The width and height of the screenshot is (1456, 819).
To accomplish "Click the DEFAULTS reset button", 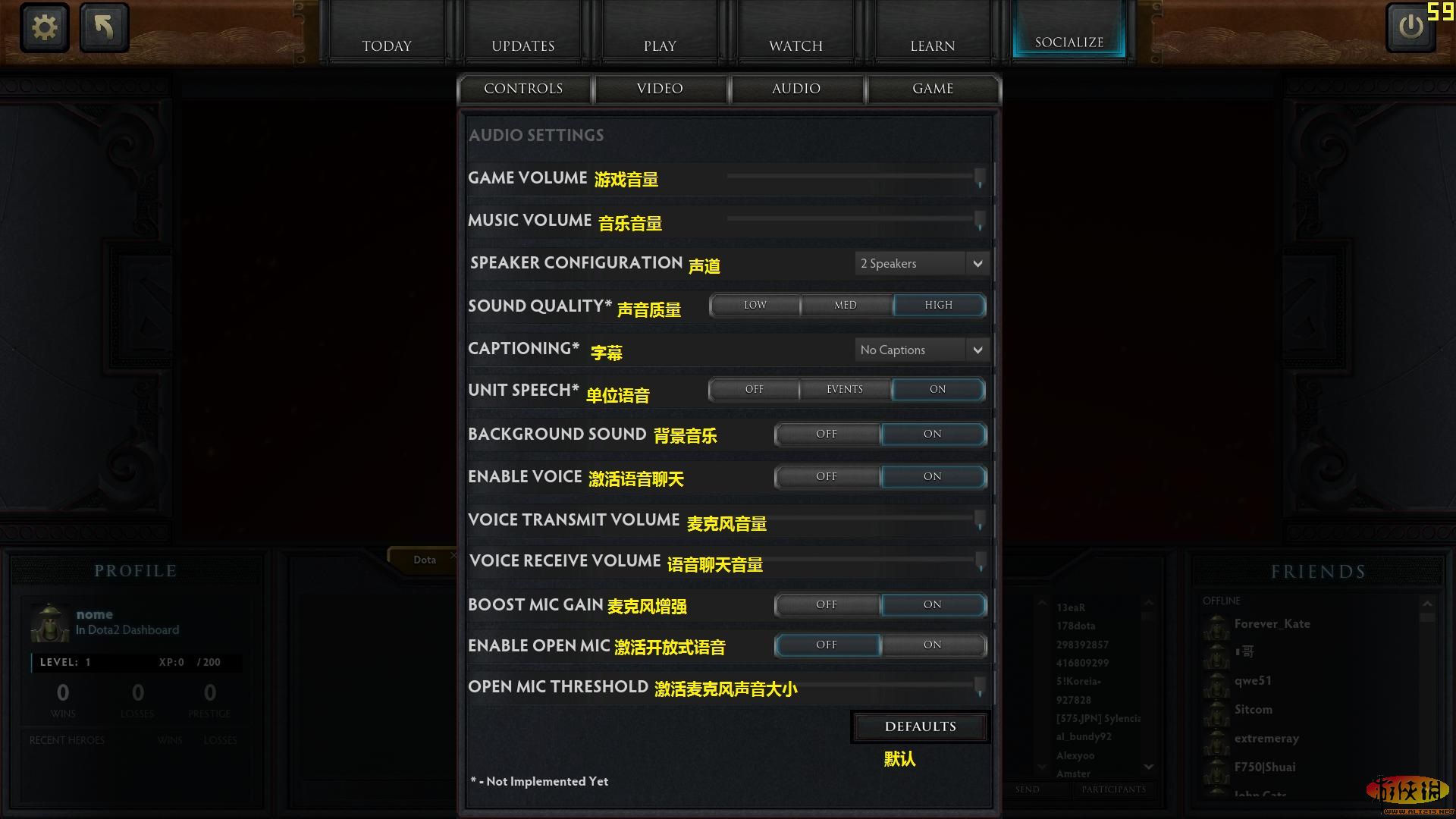I will click(x=918, y=726).
